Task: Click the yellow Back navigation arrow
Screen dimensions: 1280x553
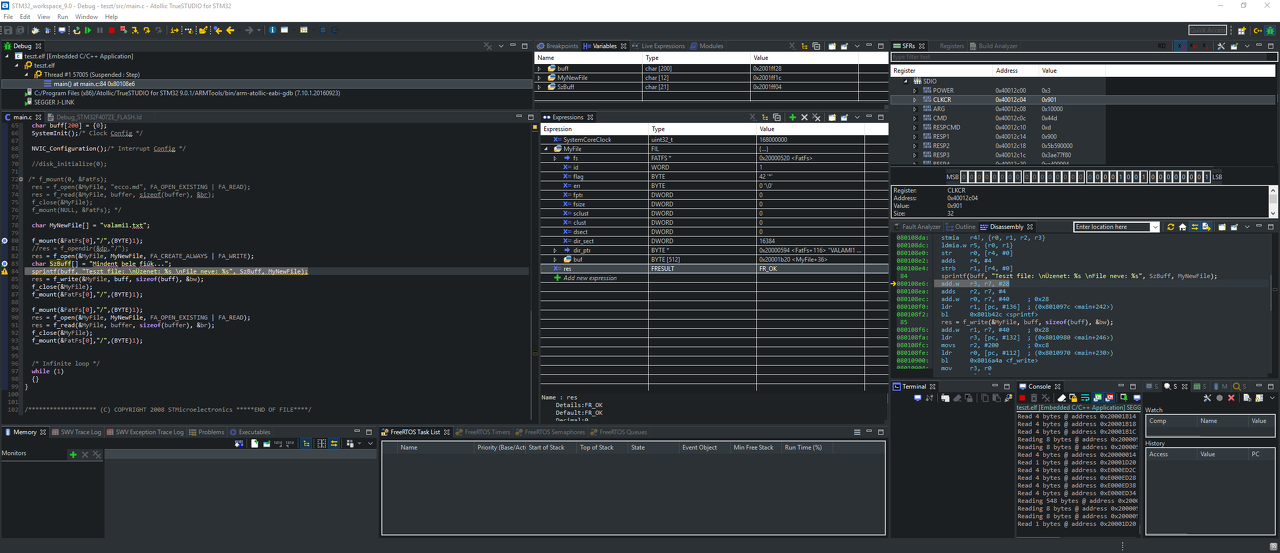Action: (x=230, y=30)
